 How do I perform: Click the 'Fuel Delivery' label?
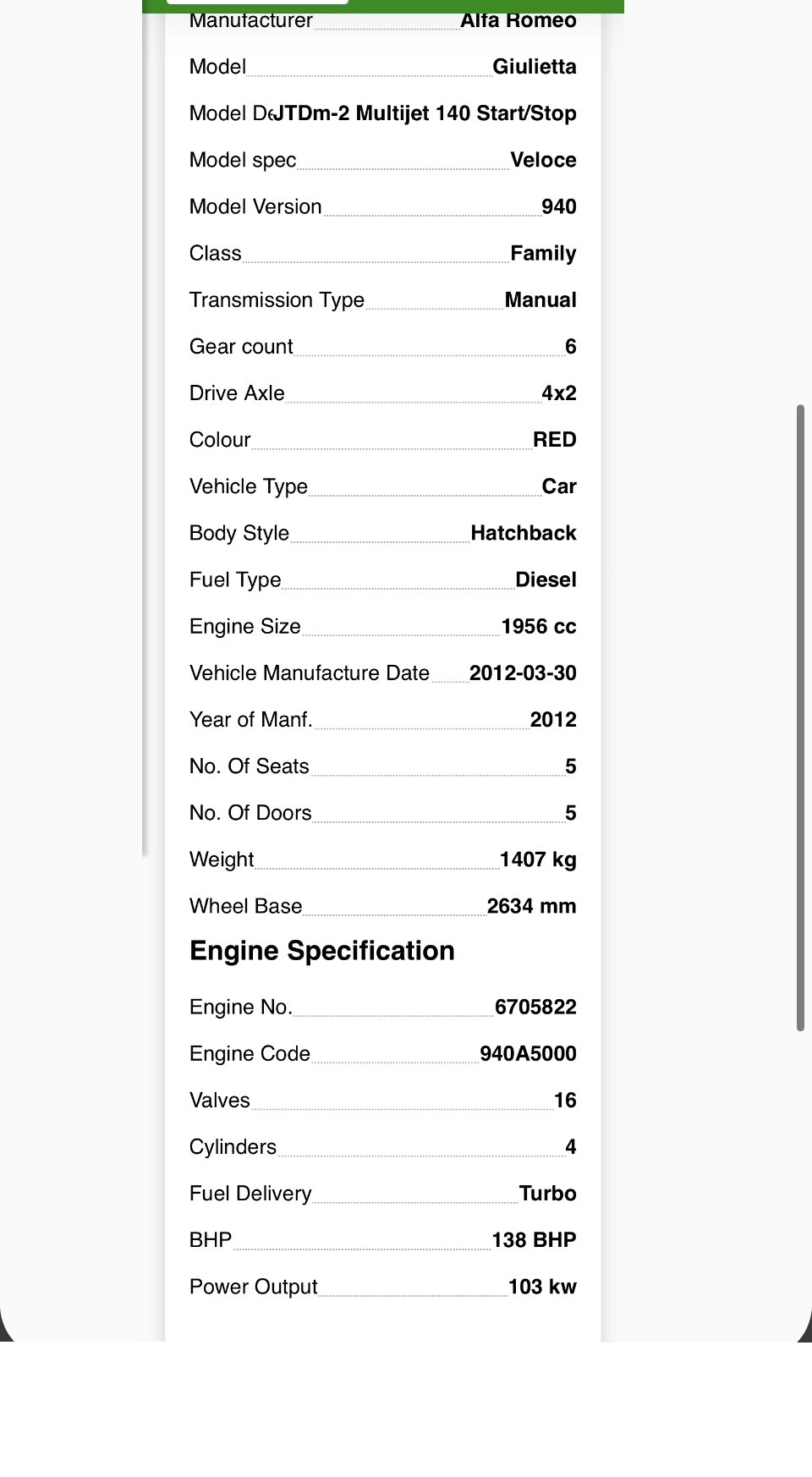[x=250, y=1194]
